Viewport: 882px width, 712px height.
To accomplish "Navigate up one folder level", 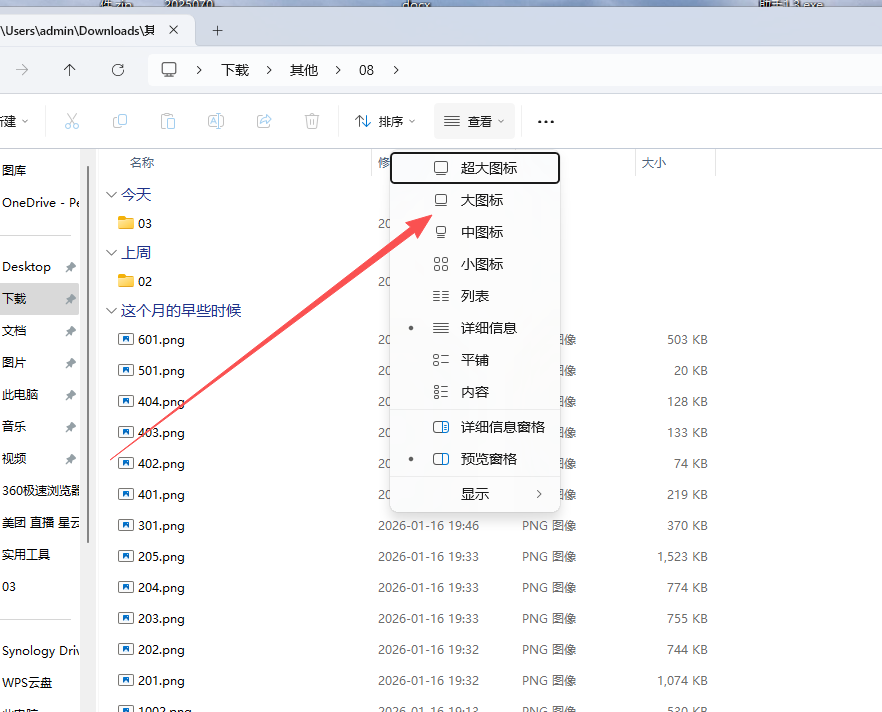I will [x=69, y=70].
